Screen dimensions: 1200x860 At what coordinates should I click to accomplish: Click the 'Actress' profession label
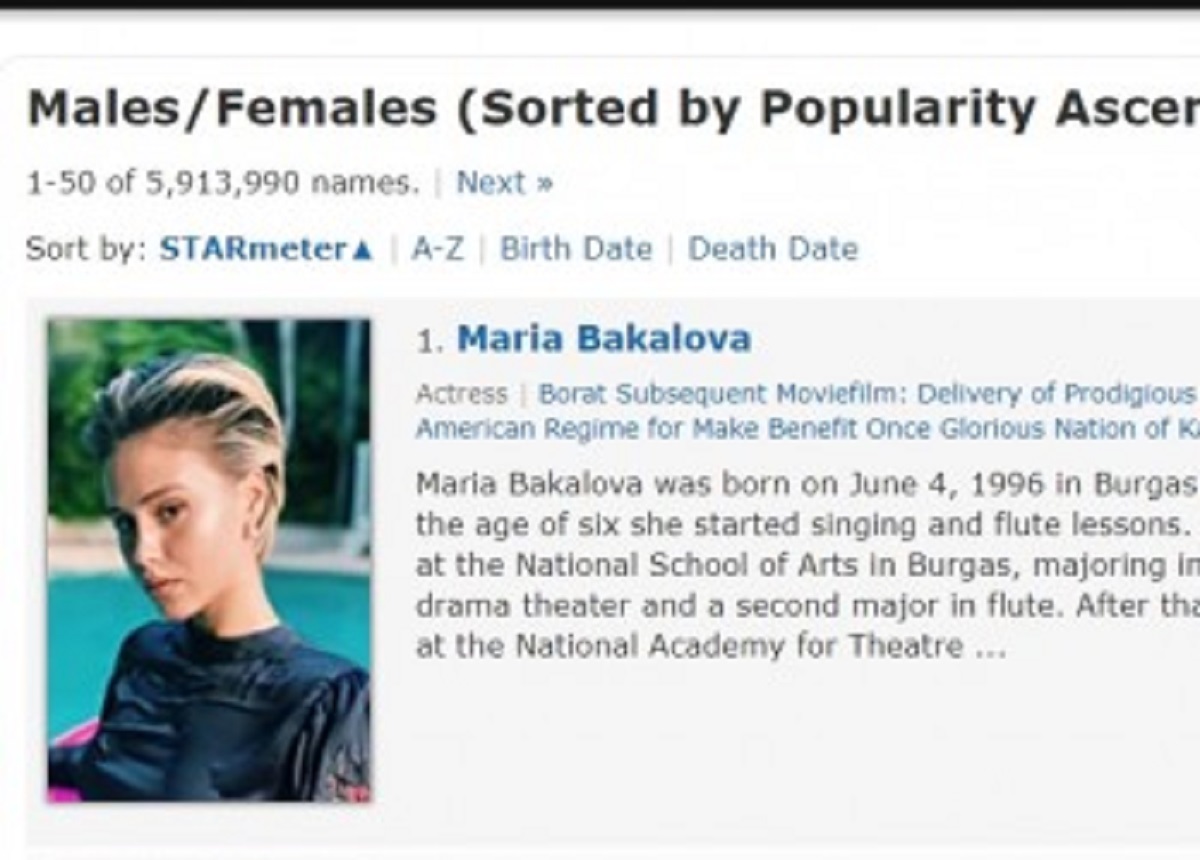pyautogui.click(x=461, y=394)
